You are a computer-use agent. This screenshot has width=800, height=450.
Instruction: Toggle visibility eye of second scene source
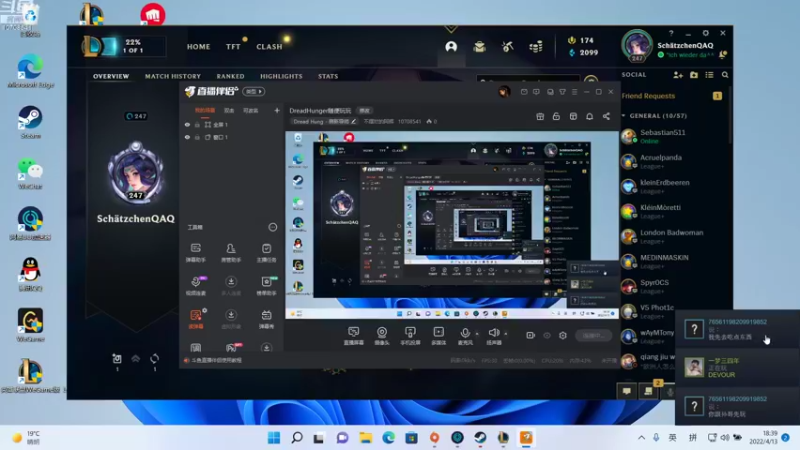187,137
